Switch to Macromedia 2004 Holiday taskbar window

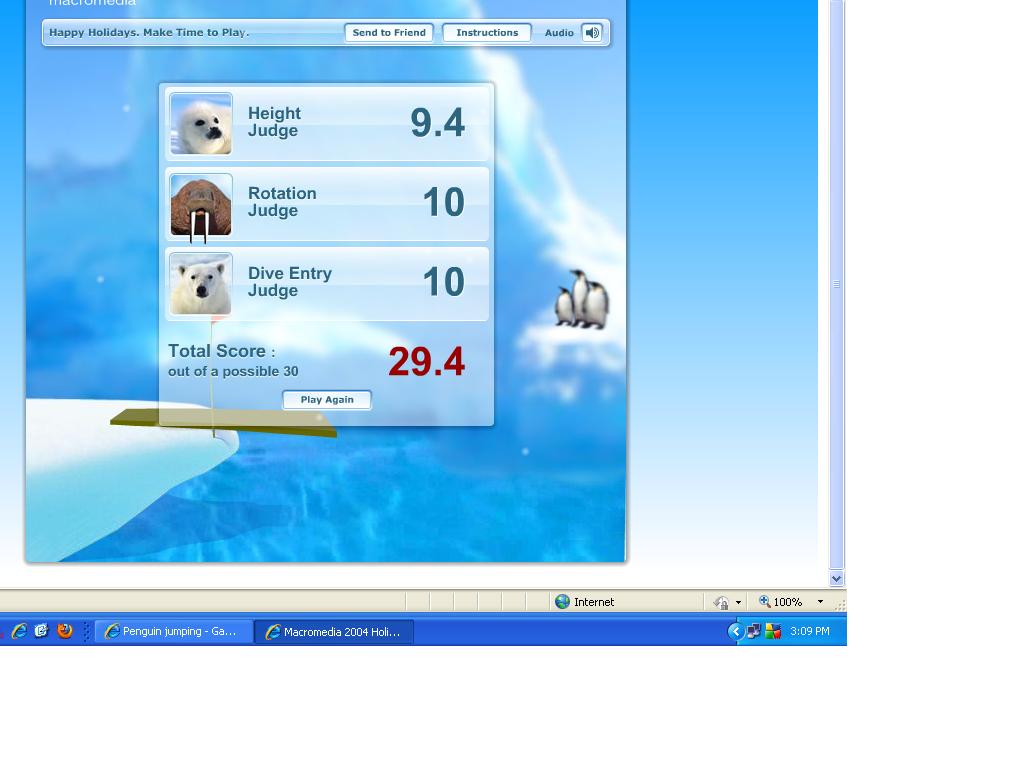(334, 632)
